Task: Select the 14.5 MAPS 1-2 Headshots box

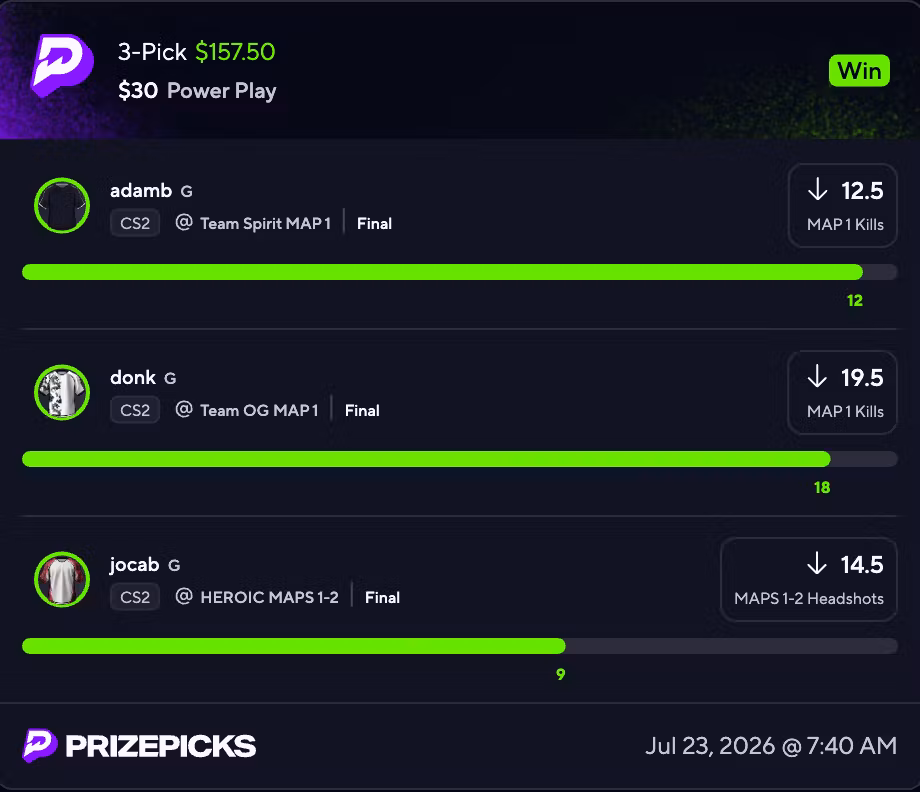Action: (809, 579)
